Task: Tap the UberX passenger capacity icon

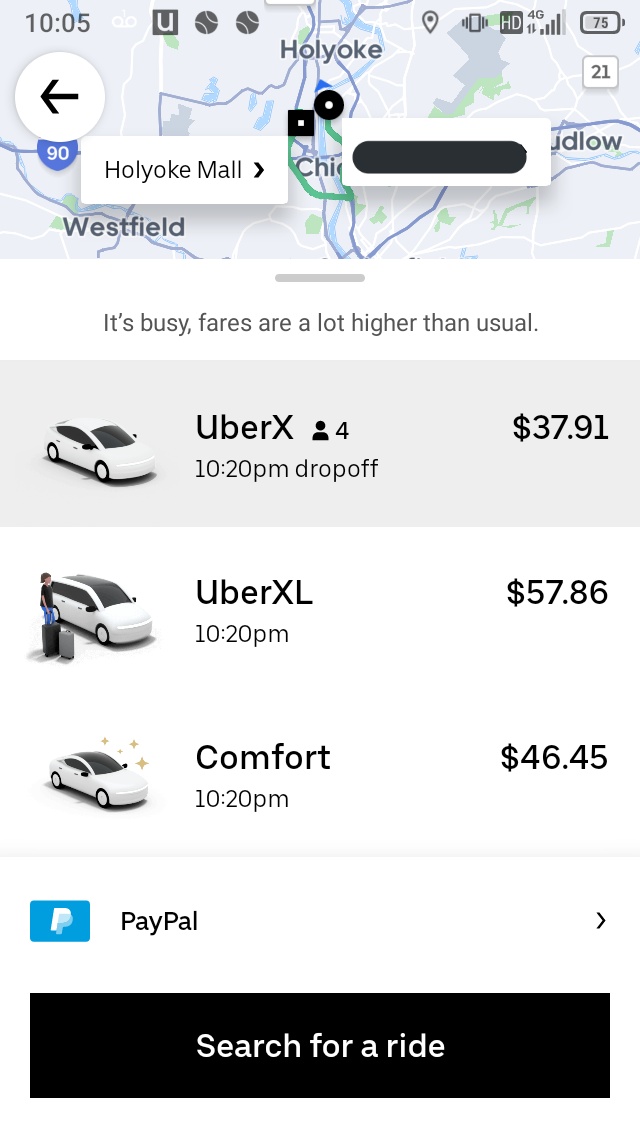Action: coord(320,431)
